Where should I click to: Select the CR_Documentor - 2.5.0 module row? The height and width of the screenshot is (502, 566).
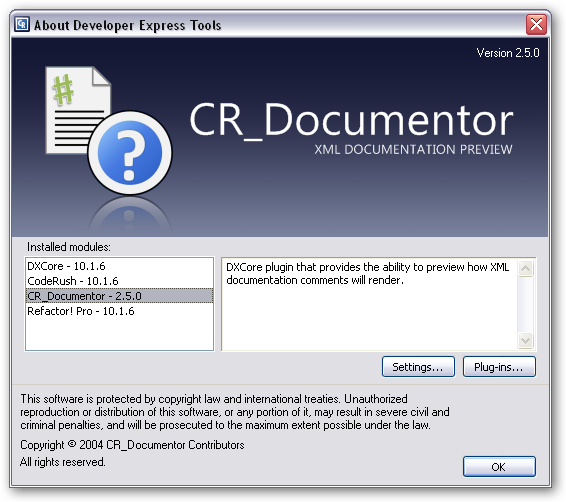point(119,296)
